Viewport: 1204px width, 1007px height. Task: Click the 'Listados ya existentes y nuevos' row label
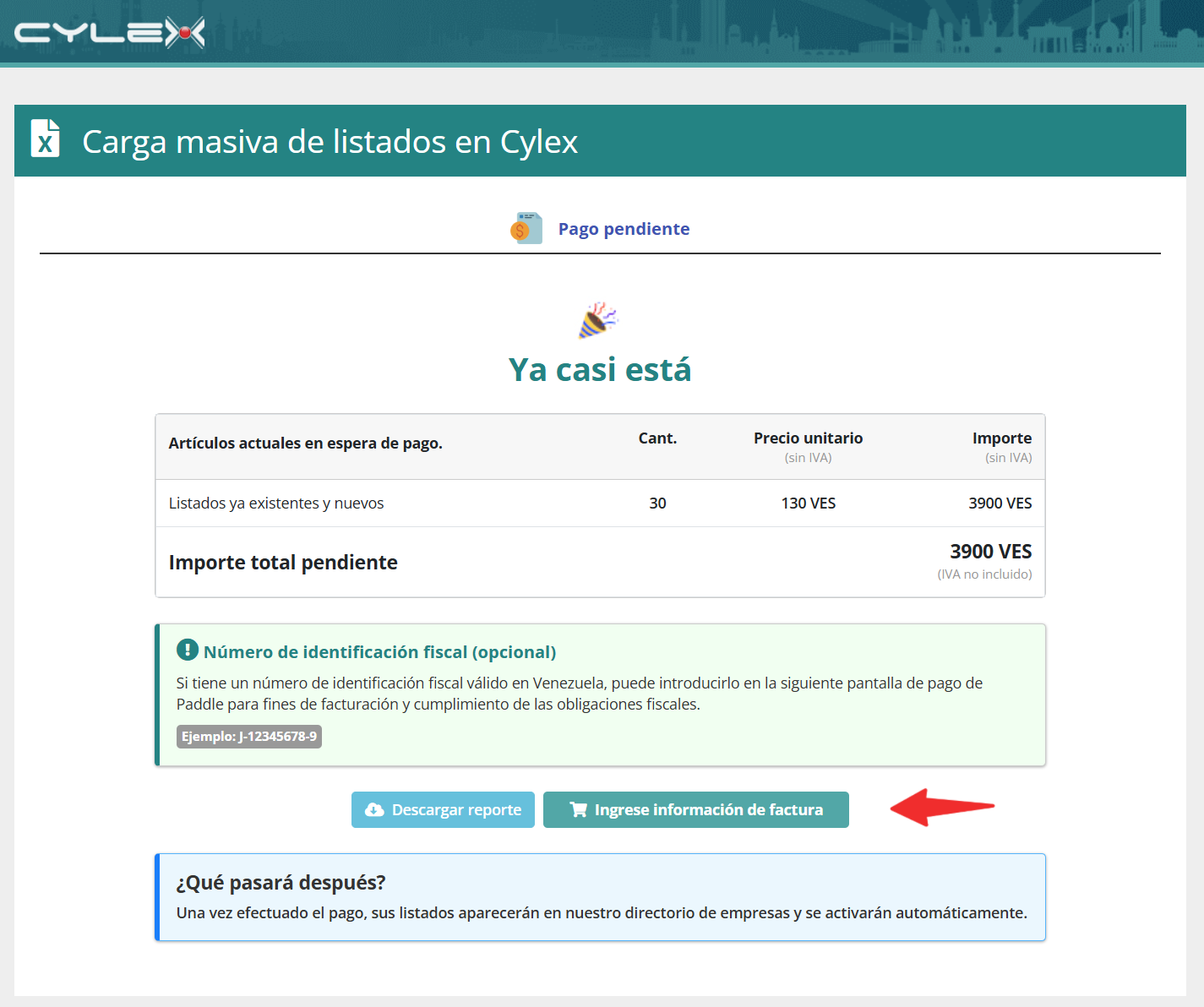click(276, 503)
